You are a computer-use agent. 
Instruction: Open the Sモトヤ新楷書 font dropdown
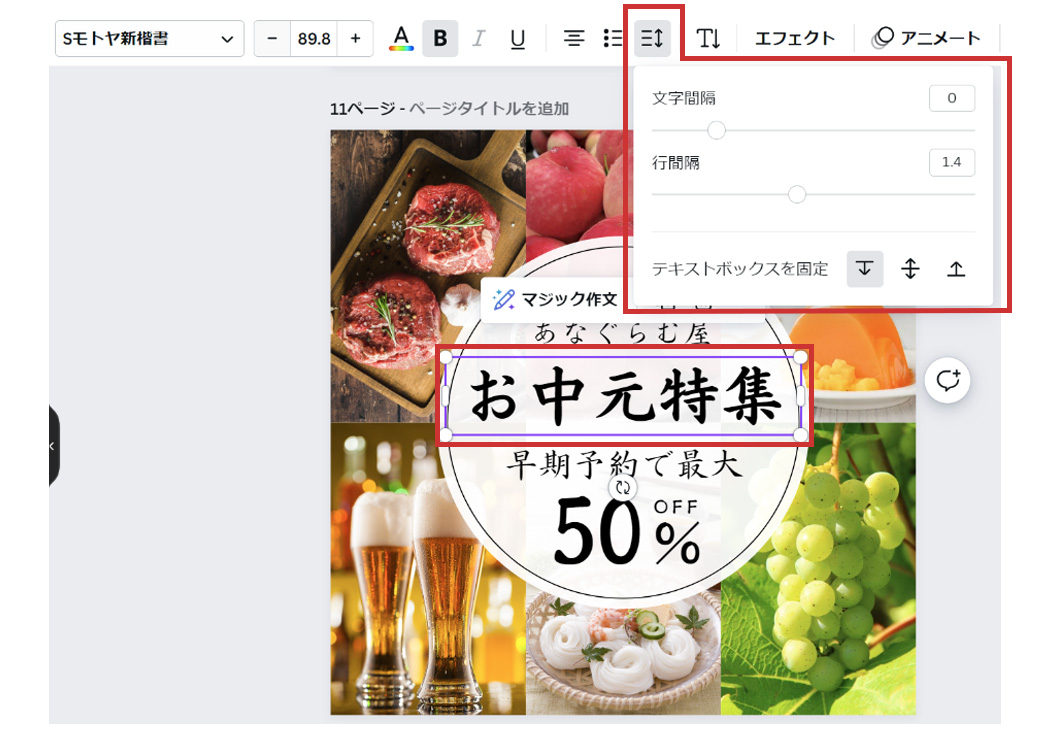(x=149, y=39)
